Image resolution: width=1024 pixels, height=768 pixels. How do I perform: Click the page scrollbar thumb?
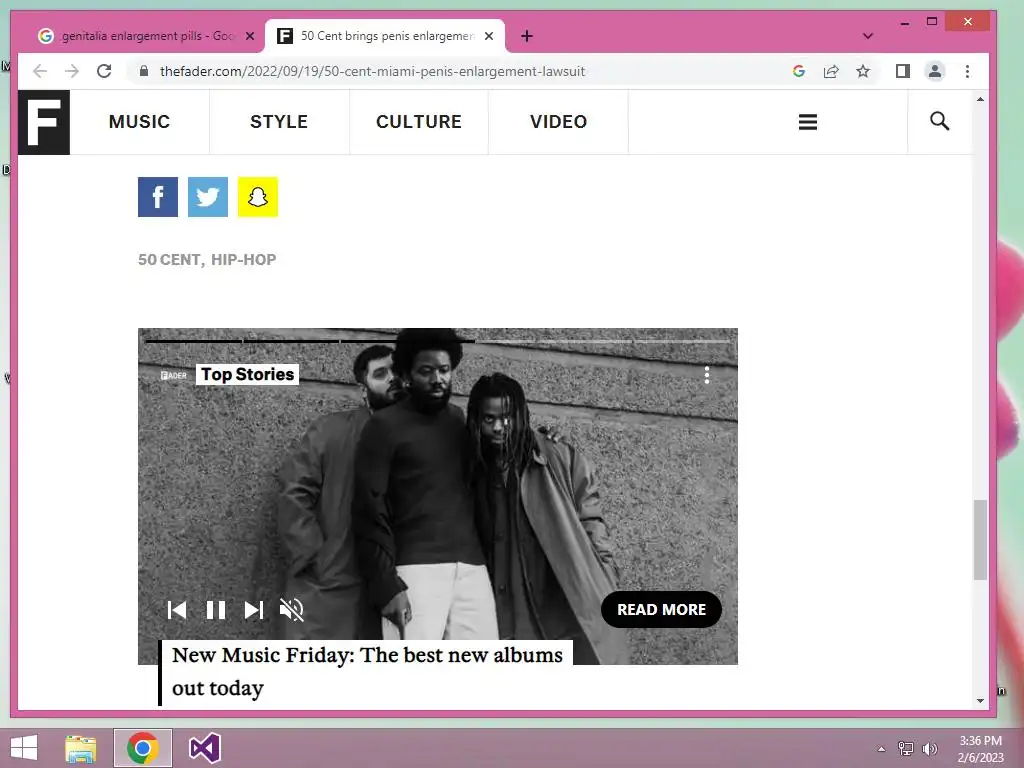tap(980, 539)
